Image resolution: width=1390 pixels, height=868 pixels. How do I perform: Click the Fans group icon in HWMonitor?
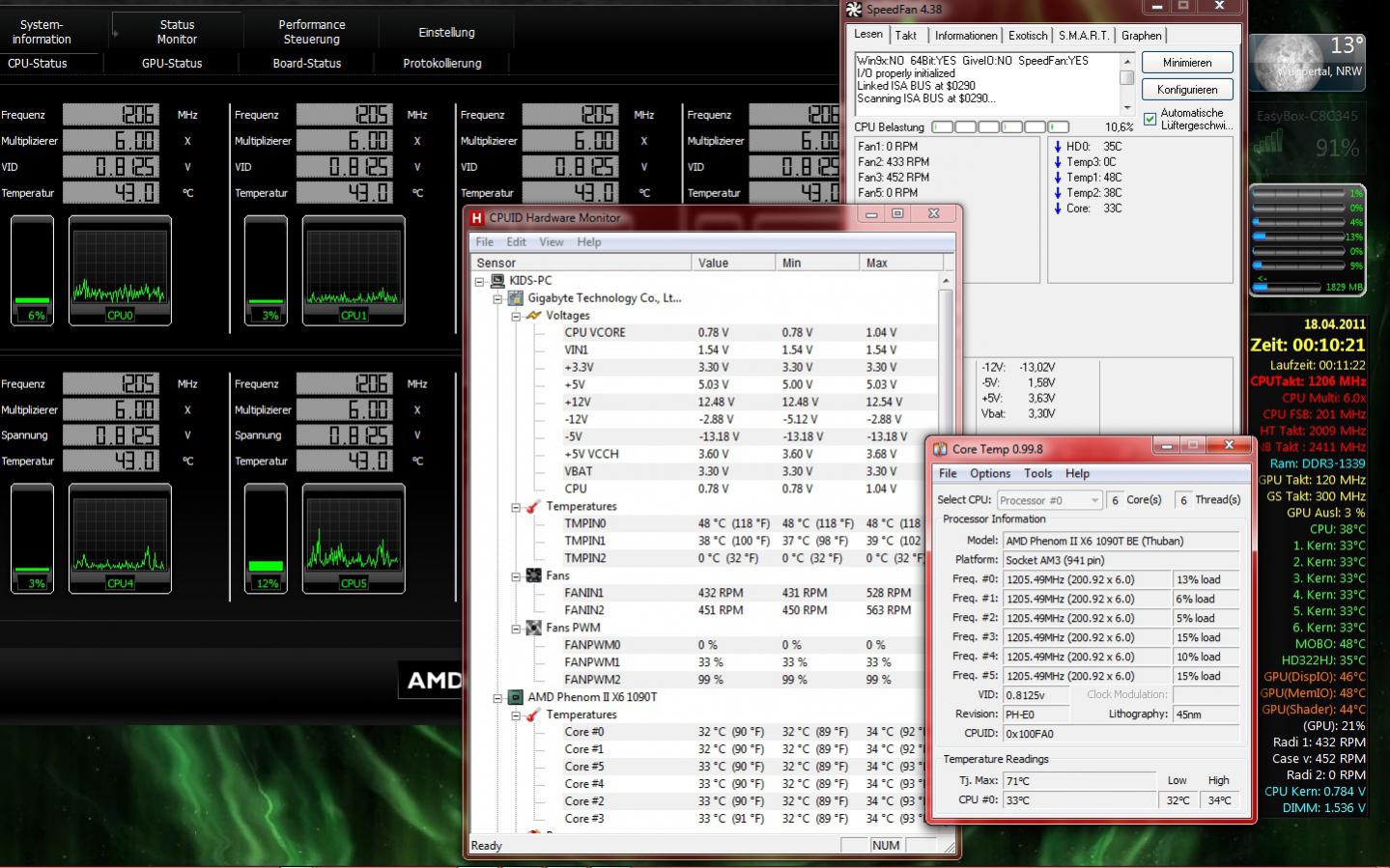click(x=533, y=575)
